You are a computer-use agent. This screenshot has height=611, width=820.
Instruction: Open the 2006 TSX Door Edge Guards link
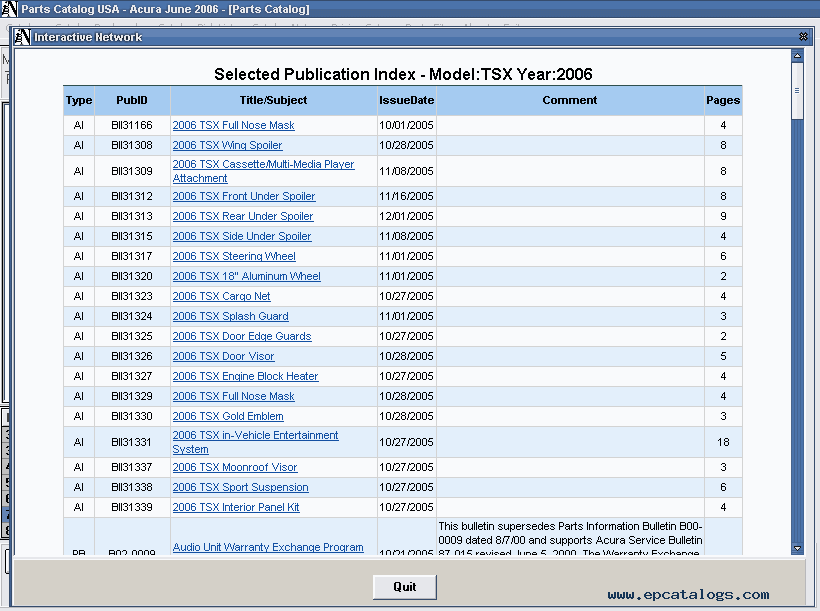tap(242, 336)
